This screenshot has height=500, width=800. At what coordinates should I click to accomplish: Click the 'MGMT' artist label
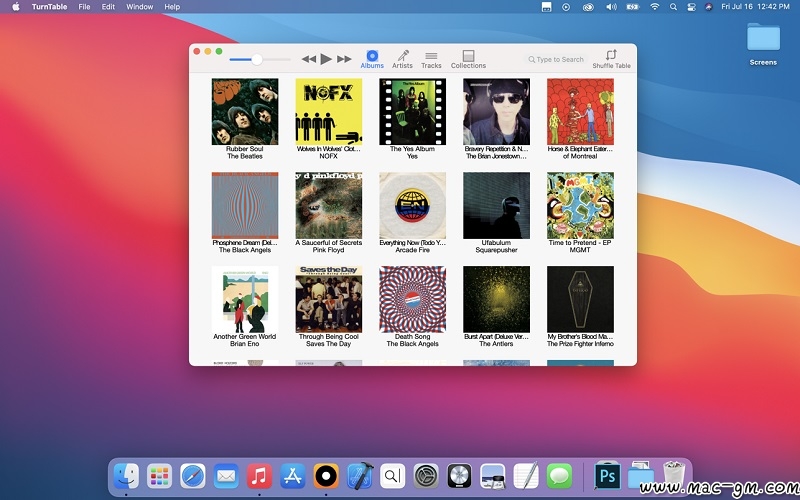pyautogui.click(x=580, y=250)
